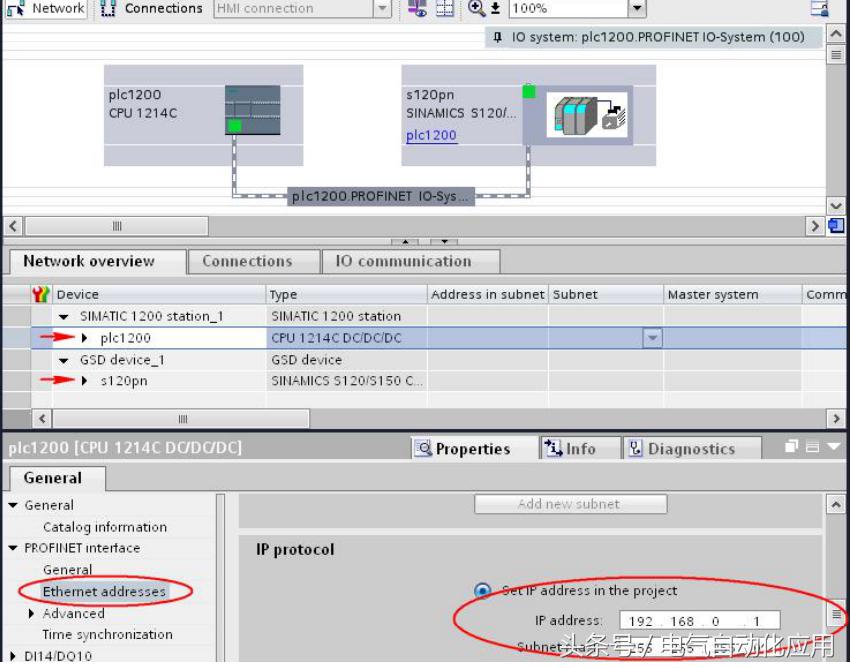851x668 pixels.
Task: Select the SINAMICS S120 drive device image
Action: click(x=587, y=115)
